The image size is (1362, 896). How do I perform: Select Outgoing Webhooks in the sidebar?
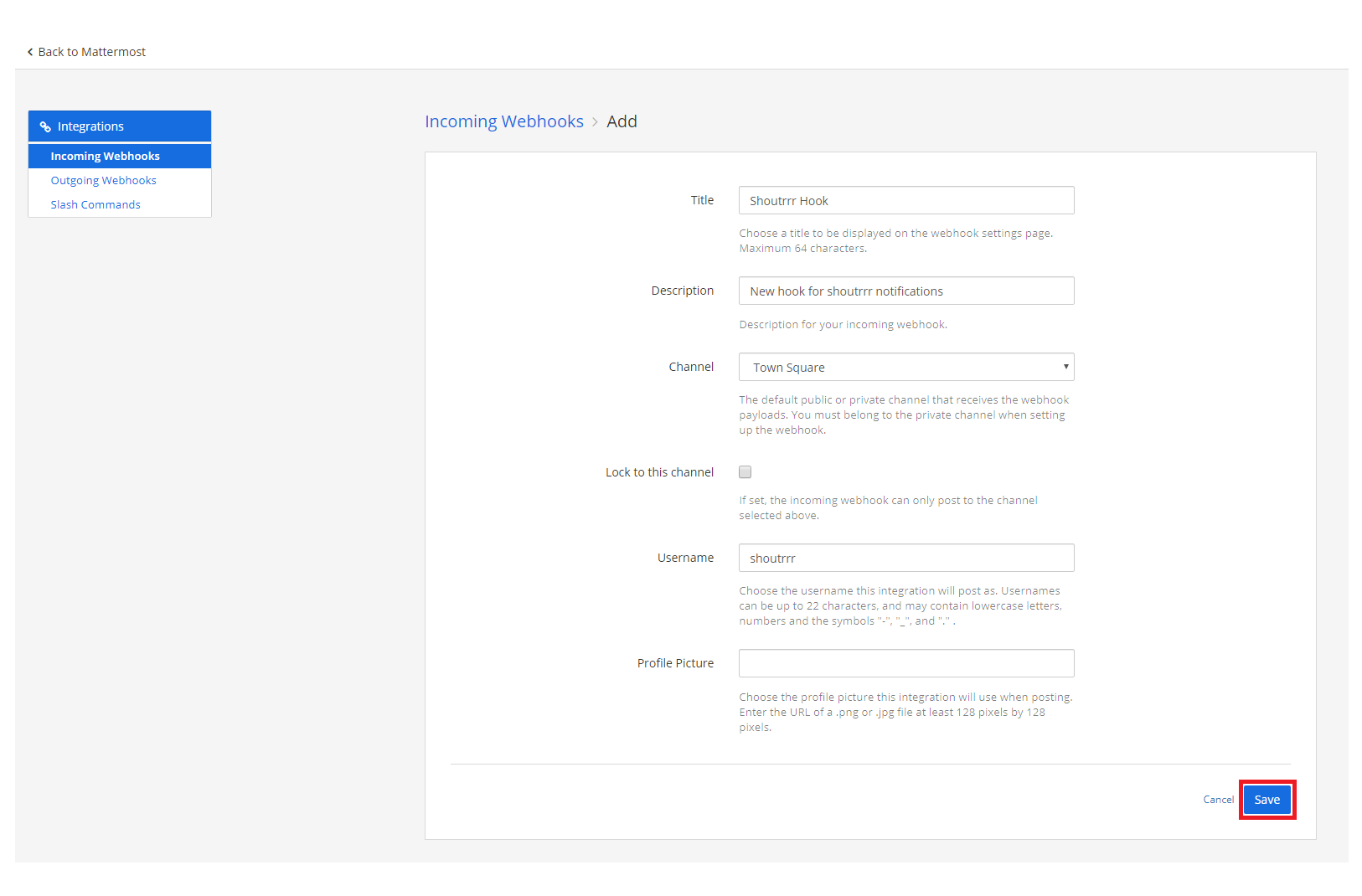click(x=103, y=180)
